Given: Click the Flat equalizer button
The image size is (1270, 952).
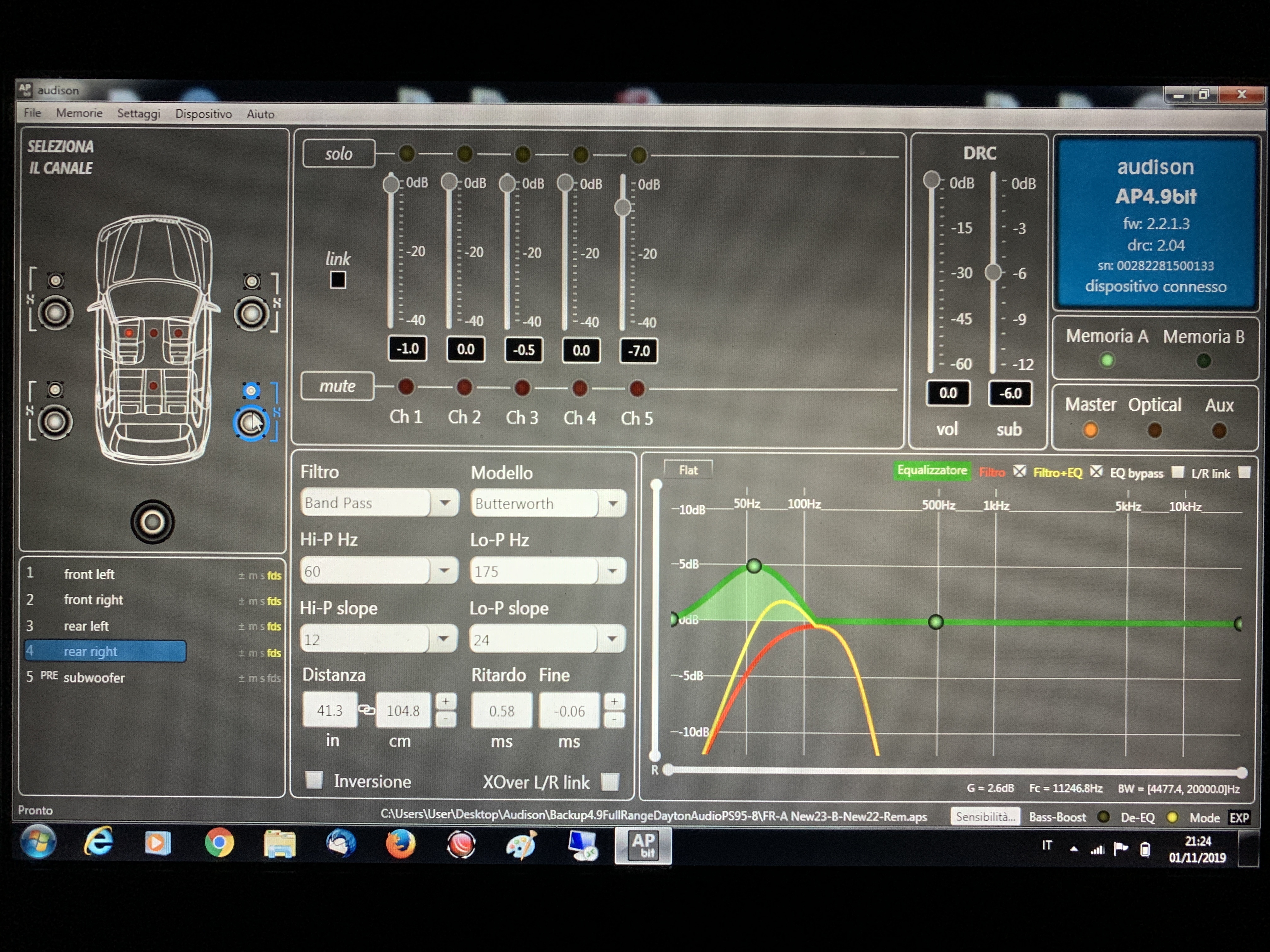Looking at the screenshot, I should coord(688,470).
